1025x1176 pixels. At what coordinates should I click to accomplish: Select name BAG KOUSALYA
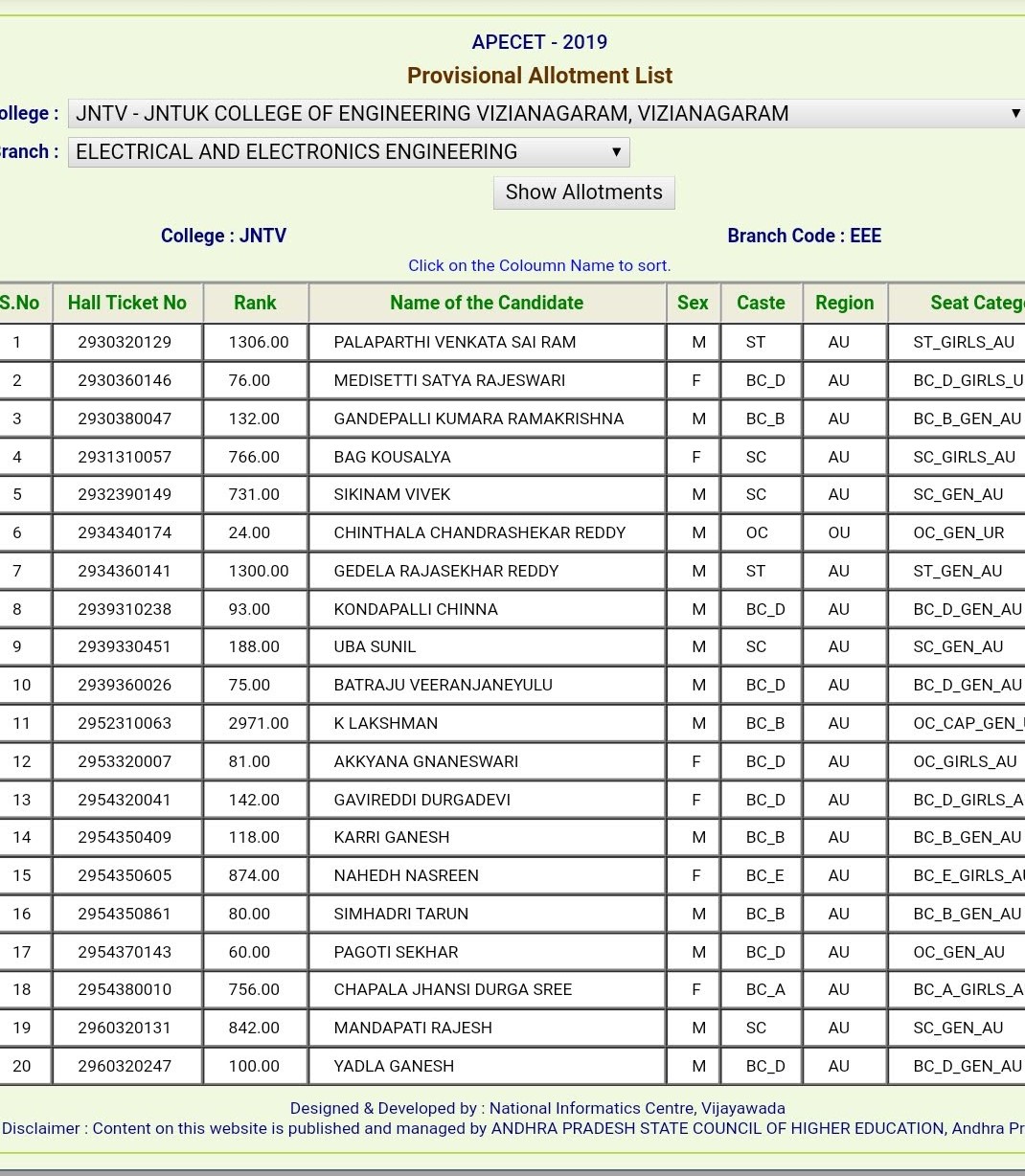pyautogui.click(x=392, y=457)
